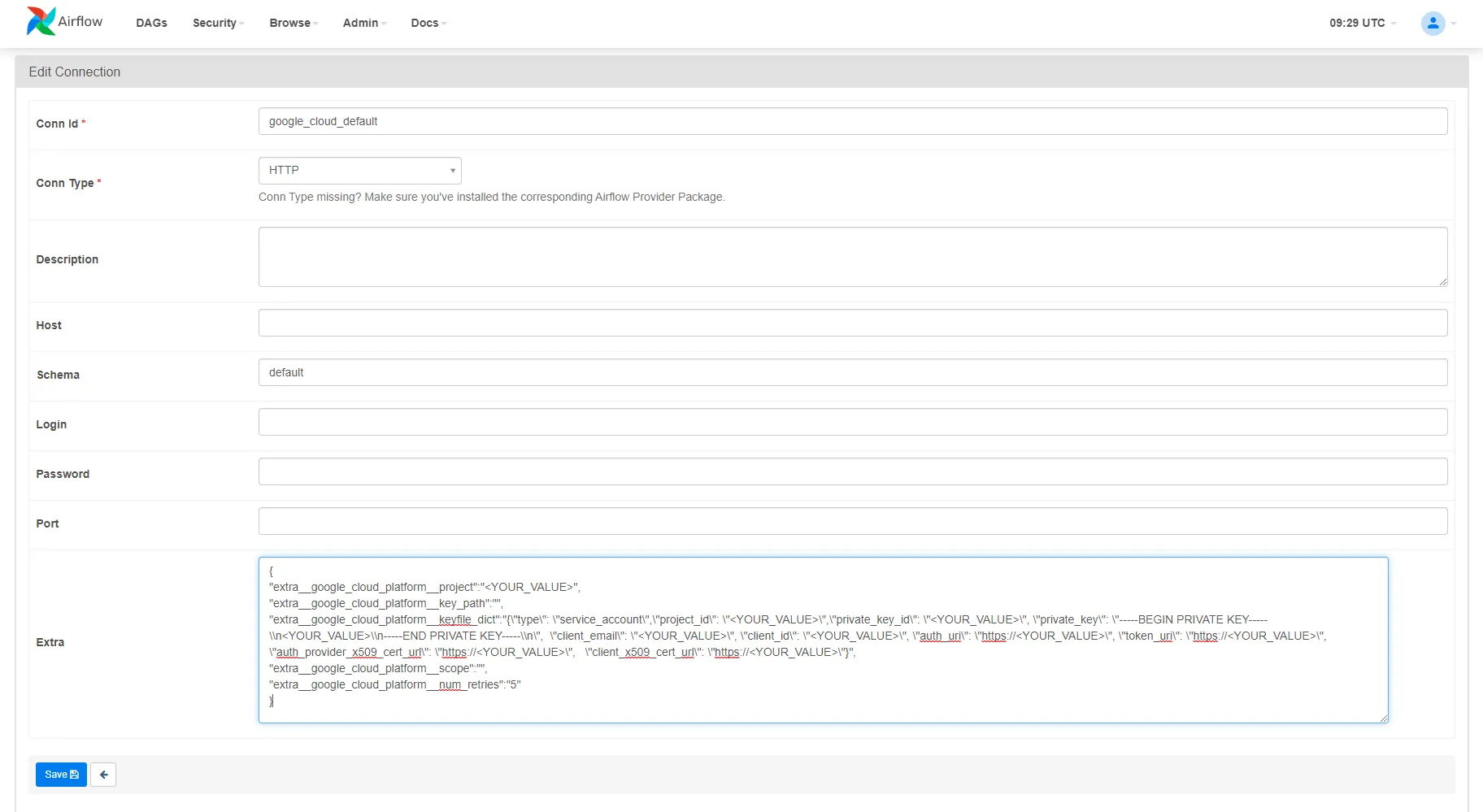Focus the Password input field
Image resolution: width=1483 pixels, height=812 pixels.
853,471
